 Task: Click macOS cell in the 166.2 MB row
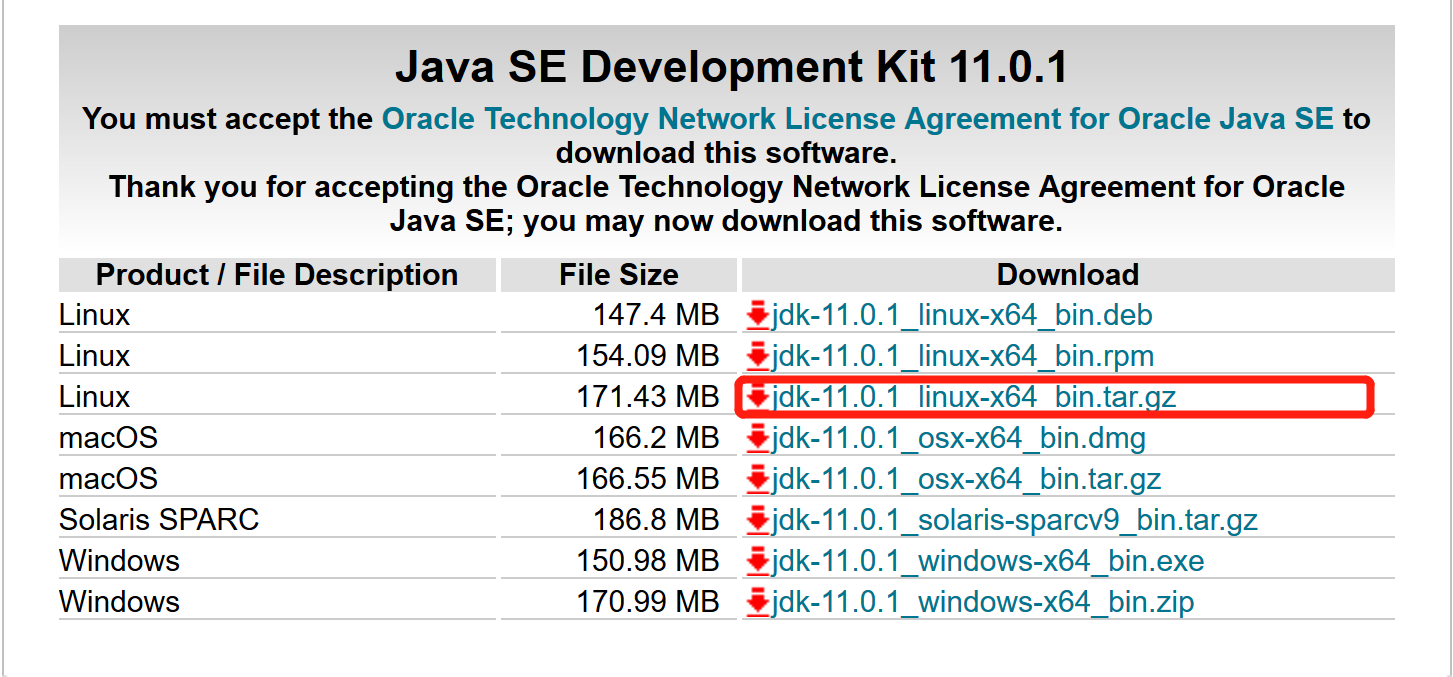pos(277,439)
